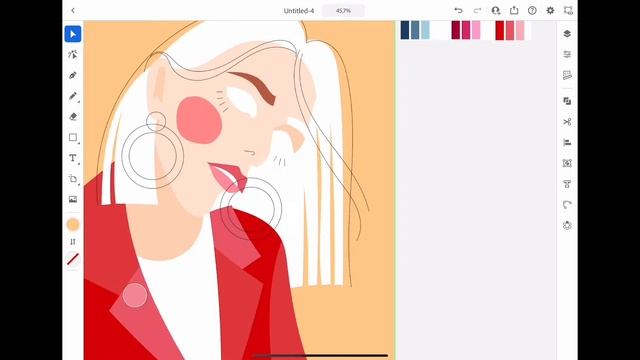This screenshot has width=640, height=360.
Task: Open the 45.7% zoom level control
Action: pos(343,11)
